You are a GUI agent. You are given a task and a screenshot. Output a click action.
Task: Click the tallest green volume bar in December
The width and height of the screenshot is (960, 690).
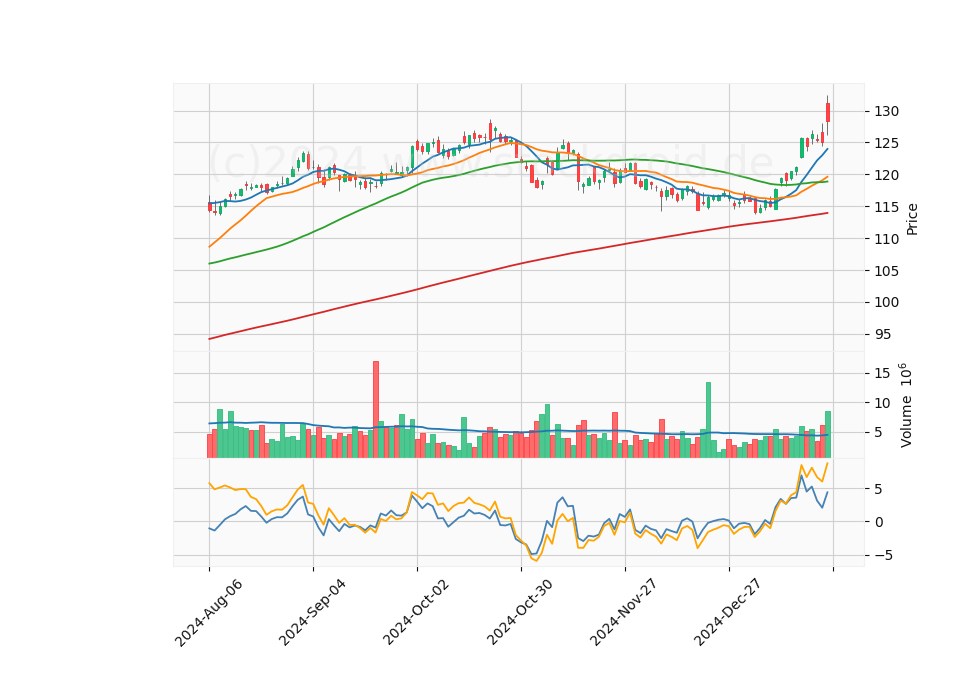pos(708,420)
